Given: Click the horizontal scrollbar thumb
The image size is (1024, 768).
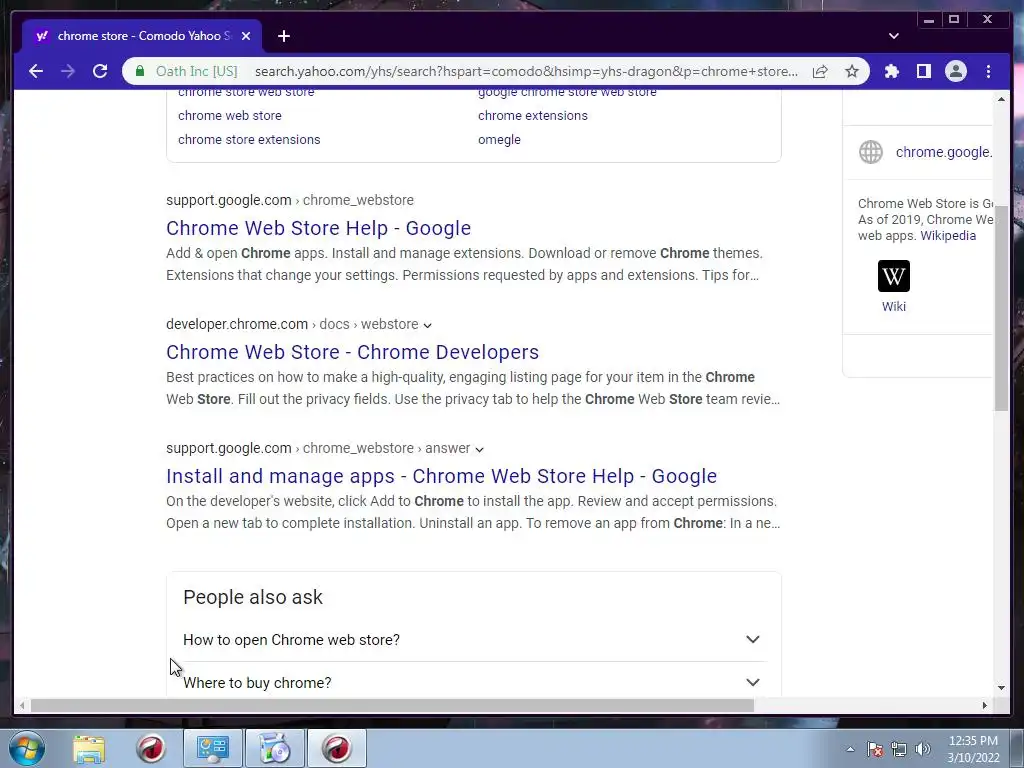Looking at the screenshot, I should (392, 705).
